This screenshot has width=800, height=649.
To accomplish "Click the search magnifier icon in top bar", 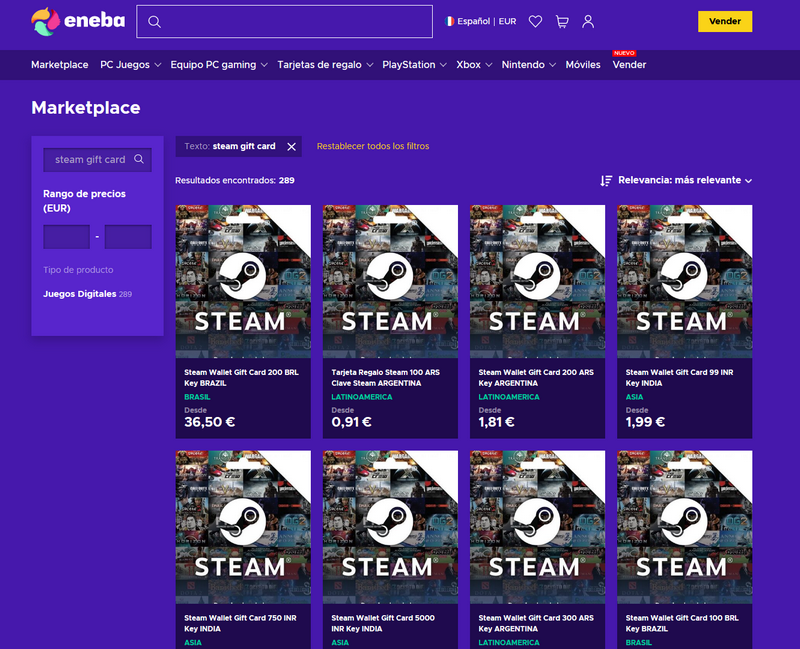I will point(155,21).
